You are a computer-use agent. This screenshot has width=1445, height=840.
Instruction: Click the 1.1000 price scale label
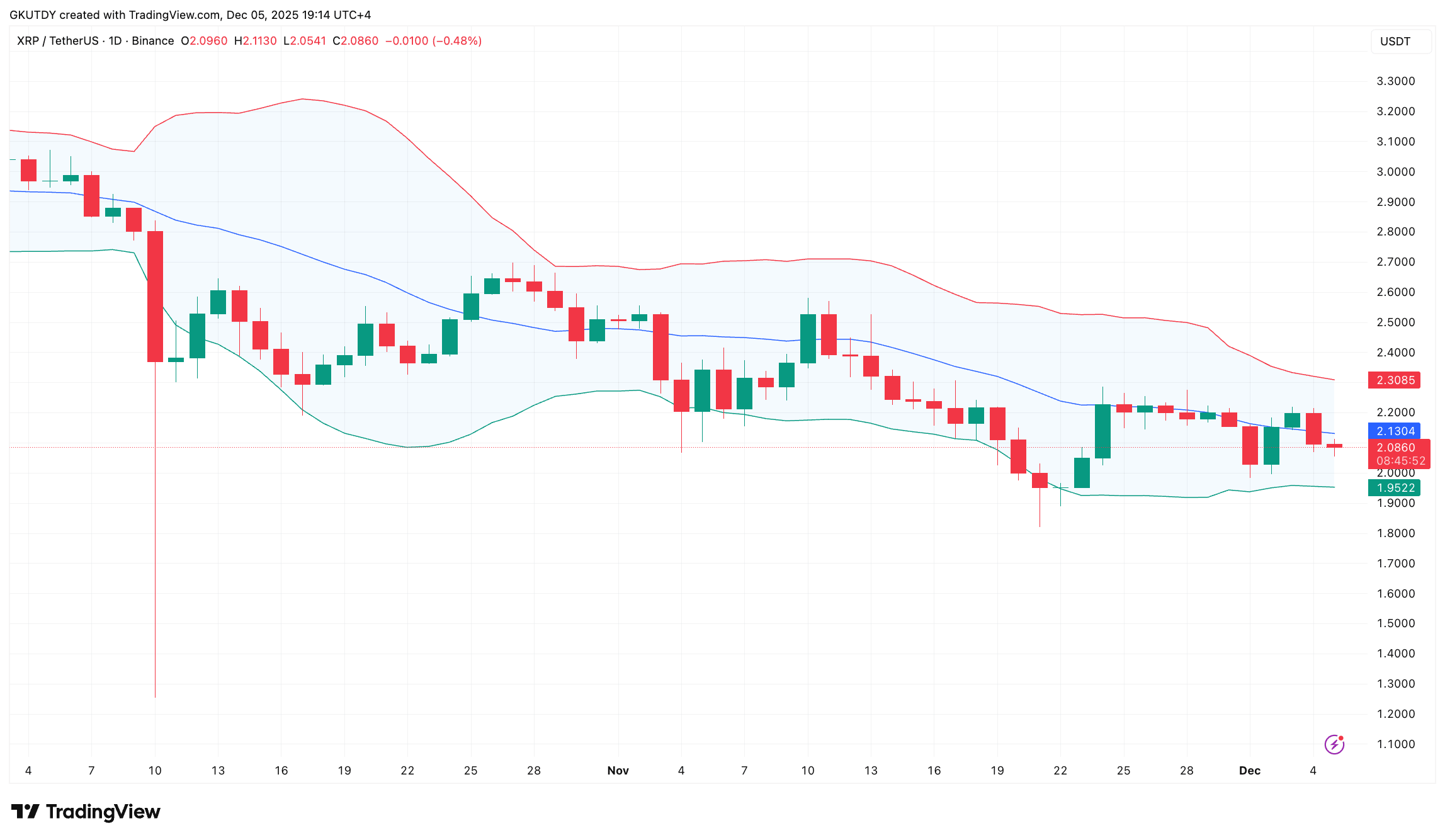1395,744
